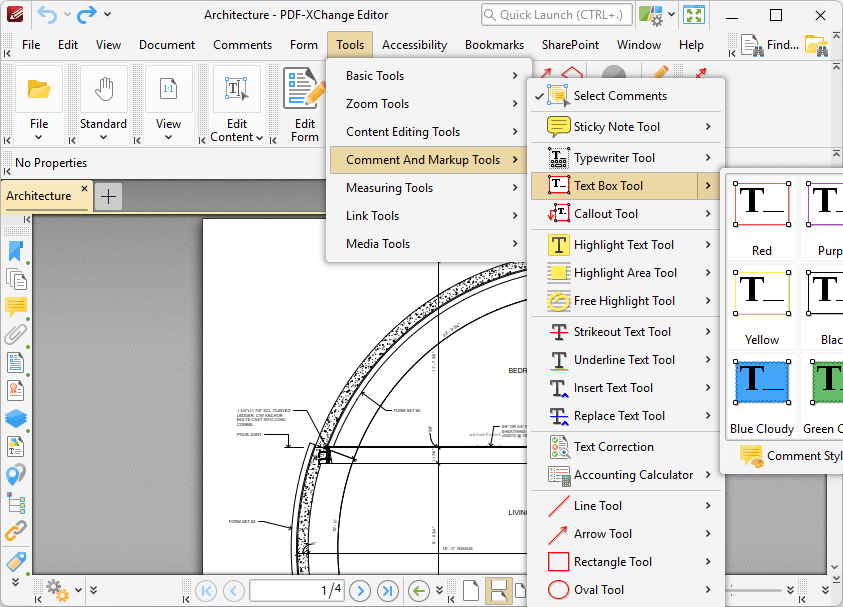Click the Underline Text Tool icon
843x607 pixels.
(x=559, y=360)
